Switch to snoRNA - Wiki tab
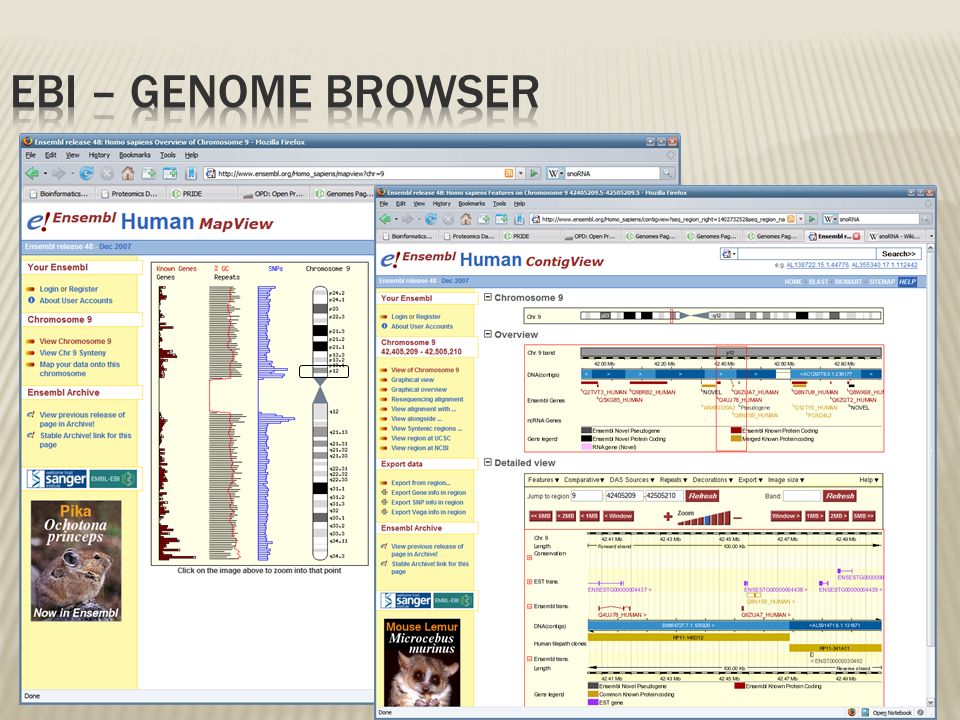 pos(894,236)
